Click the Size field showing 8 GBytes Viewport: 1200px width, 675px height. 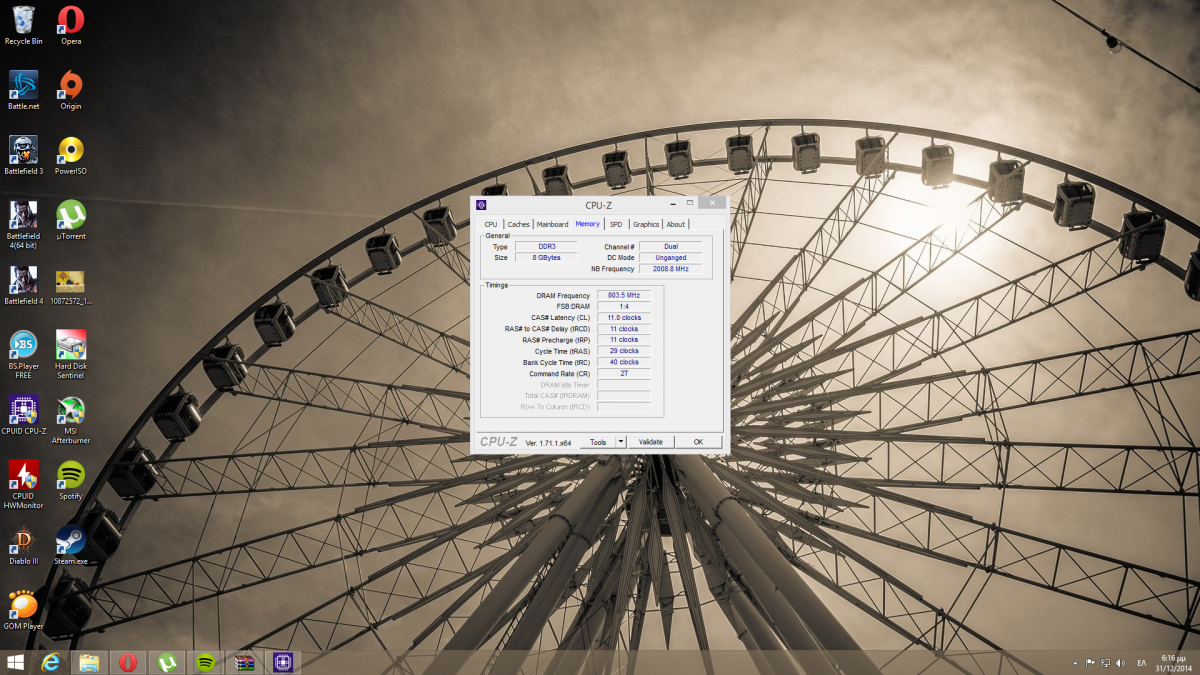point(546,257)
